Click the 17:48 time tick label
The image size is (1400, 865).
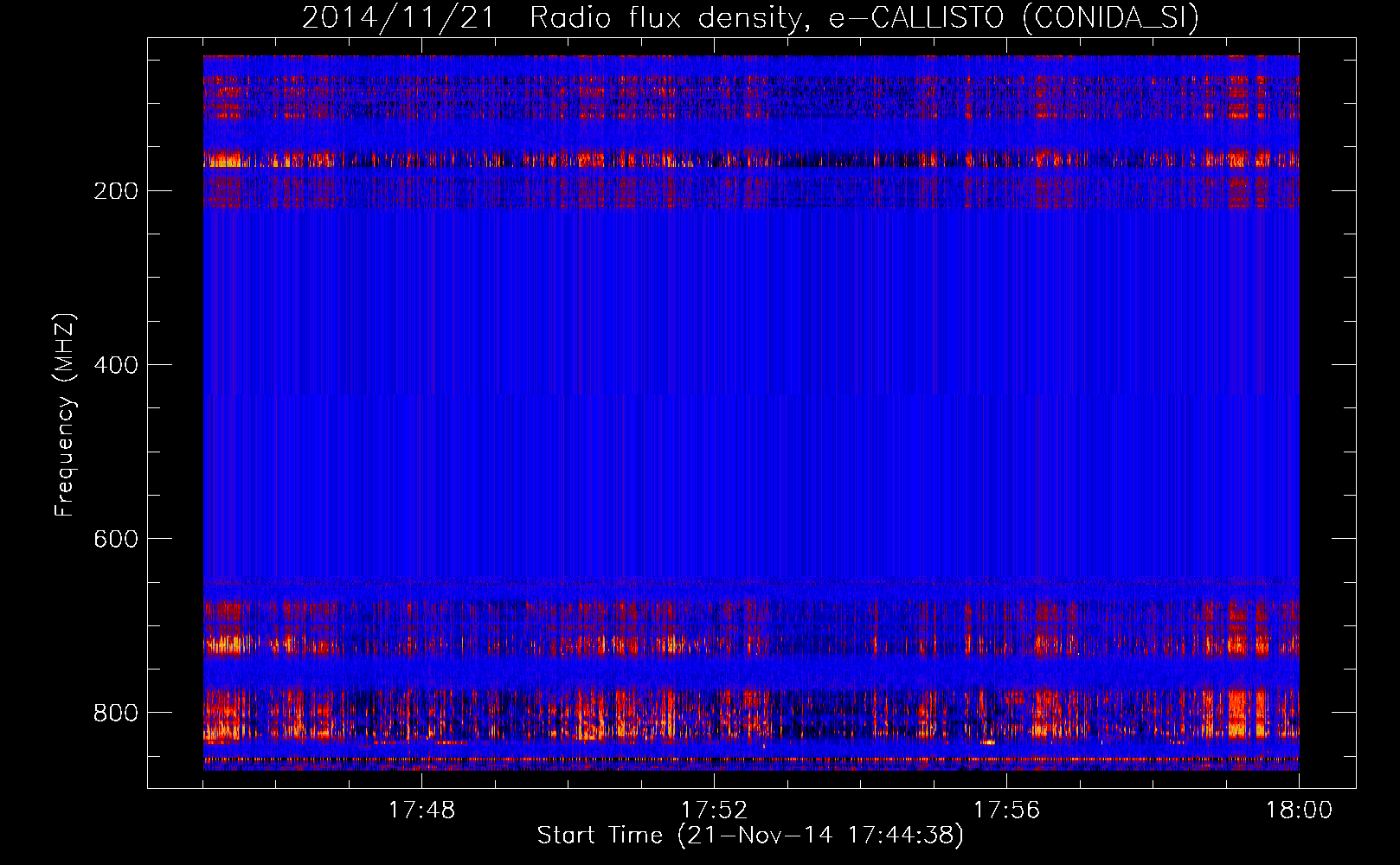[421, 811]
